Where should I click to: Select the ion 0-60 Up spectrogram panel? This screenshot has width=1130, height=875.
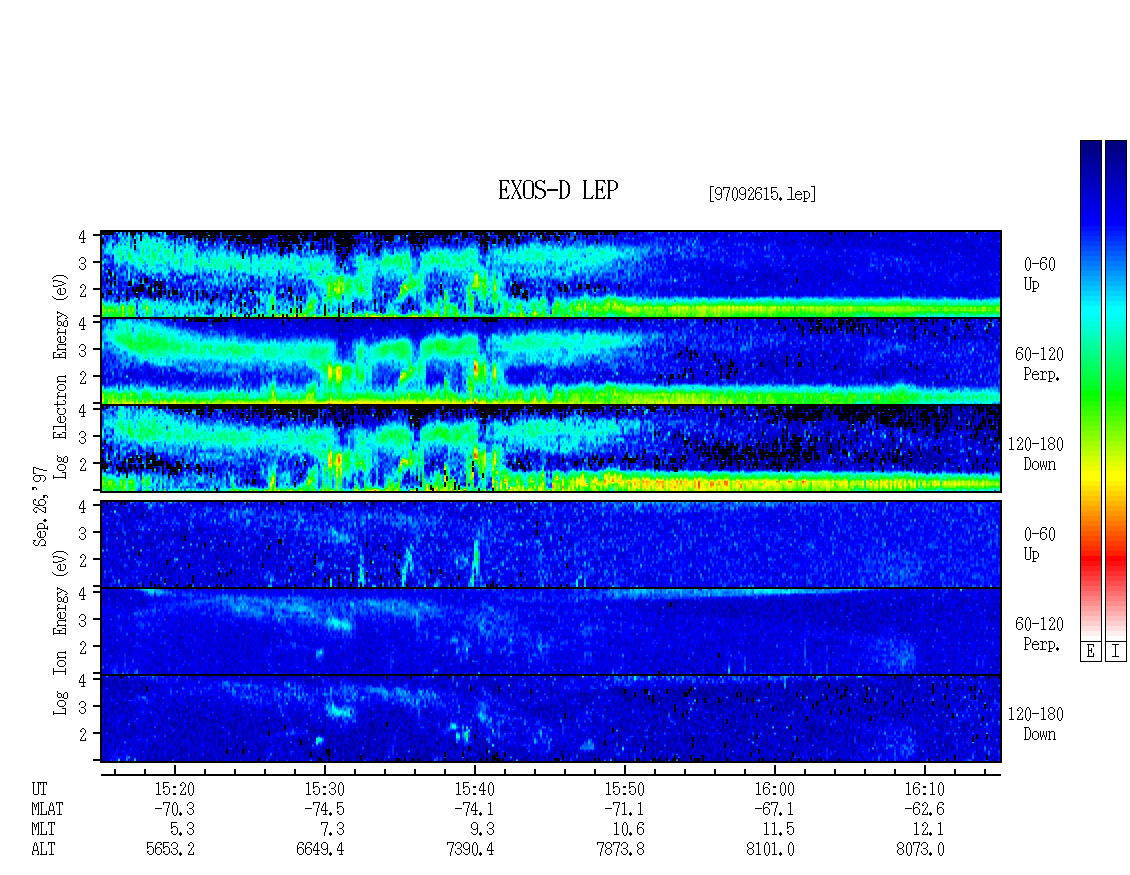pos(551,544)
